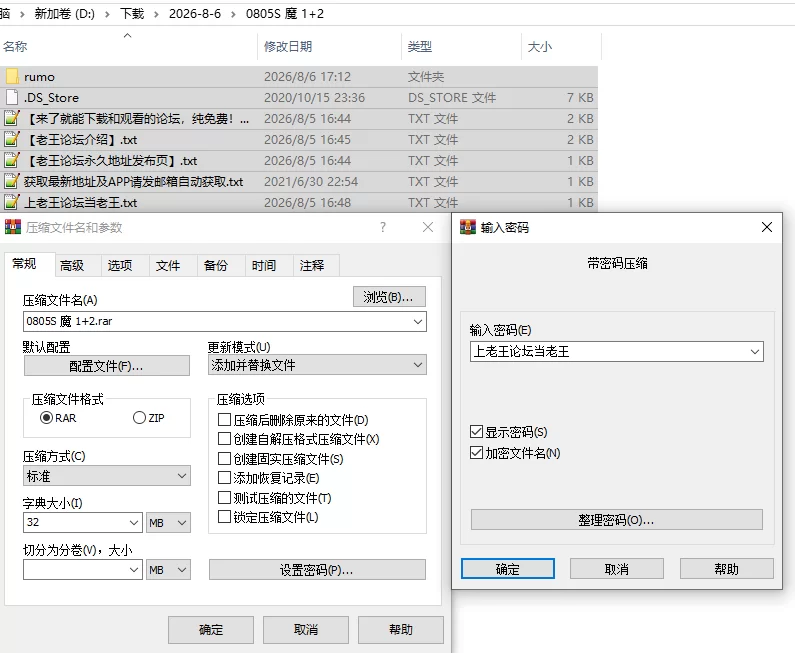Click WinRAR icon in 输入密码 title bar
The height and width of the screenshot is (653, 795).
(x=467, y=227)
